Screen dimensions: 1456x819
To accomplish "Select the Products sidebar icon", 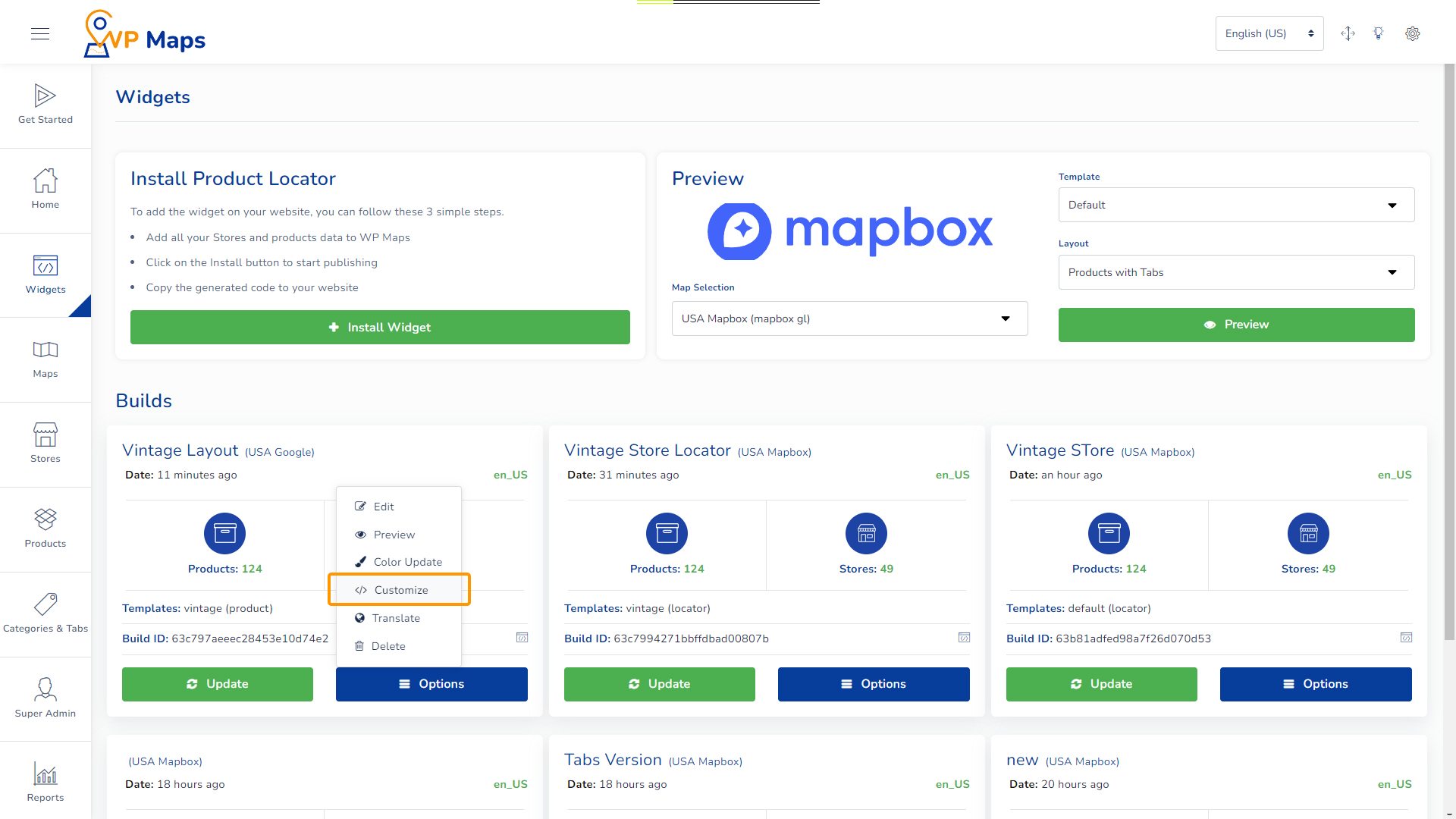I will point(45,529).
